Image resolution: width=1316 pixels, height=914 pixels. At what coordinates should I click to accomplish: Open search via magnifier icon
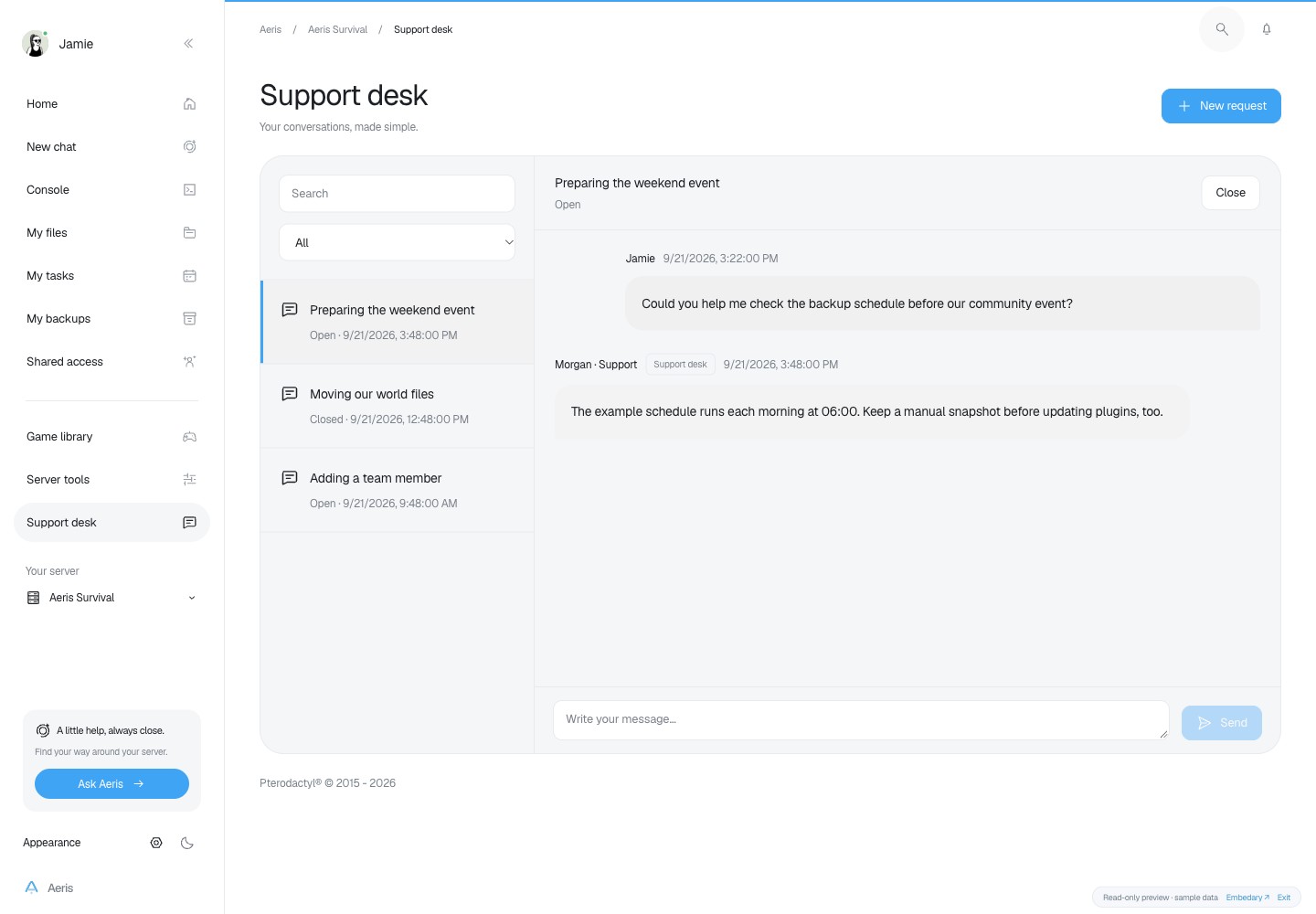[1222, 29]
